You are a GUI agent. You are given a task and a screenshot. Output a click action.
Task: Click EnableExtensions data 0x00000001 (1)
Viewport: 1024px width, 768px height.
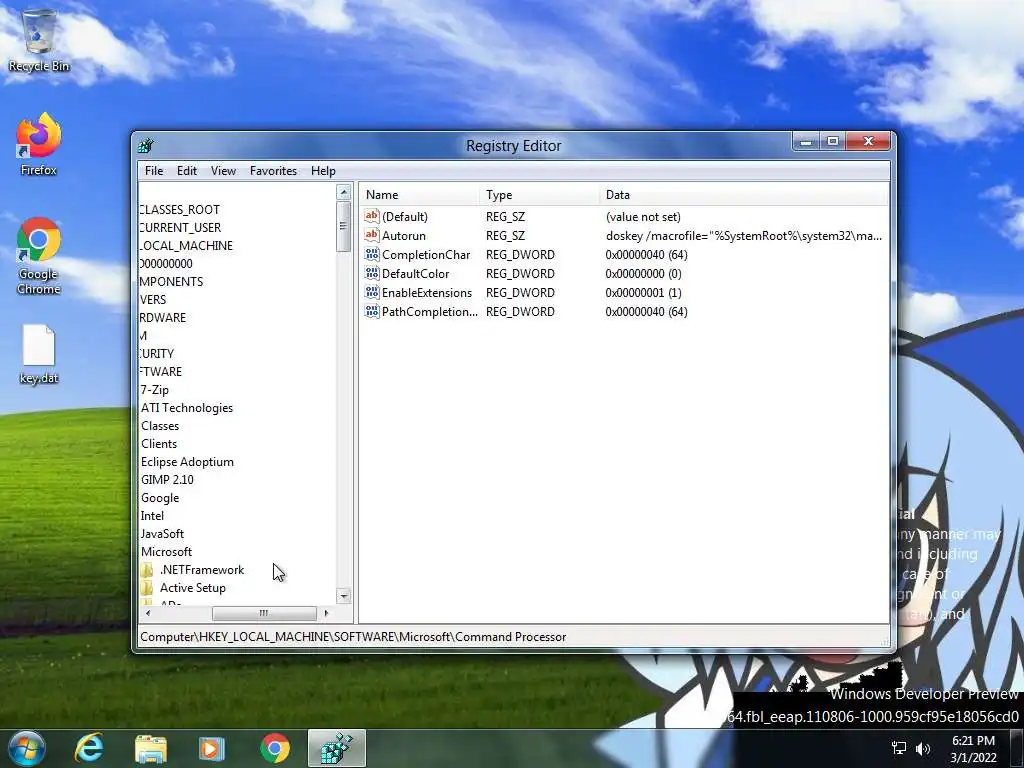coord(643,292)
